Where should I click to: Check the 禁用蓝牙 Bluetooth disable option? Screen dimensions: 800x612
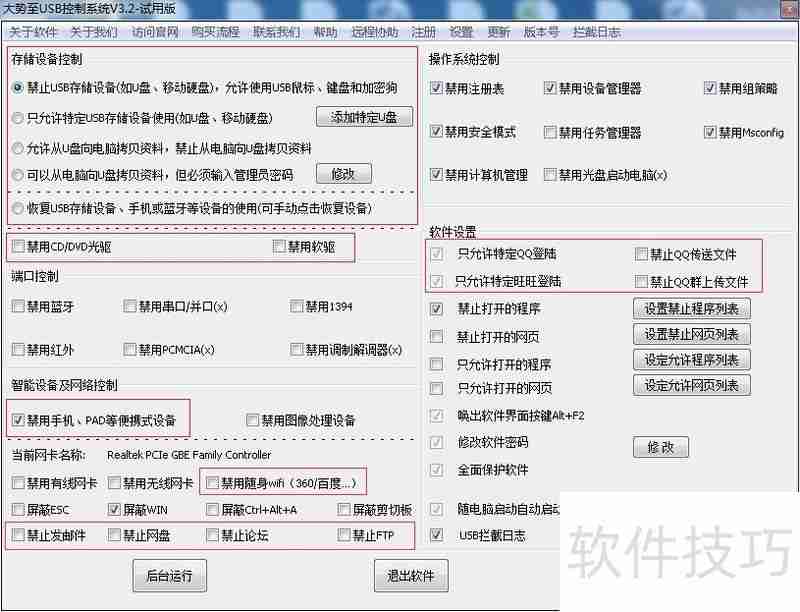(17, 307)
